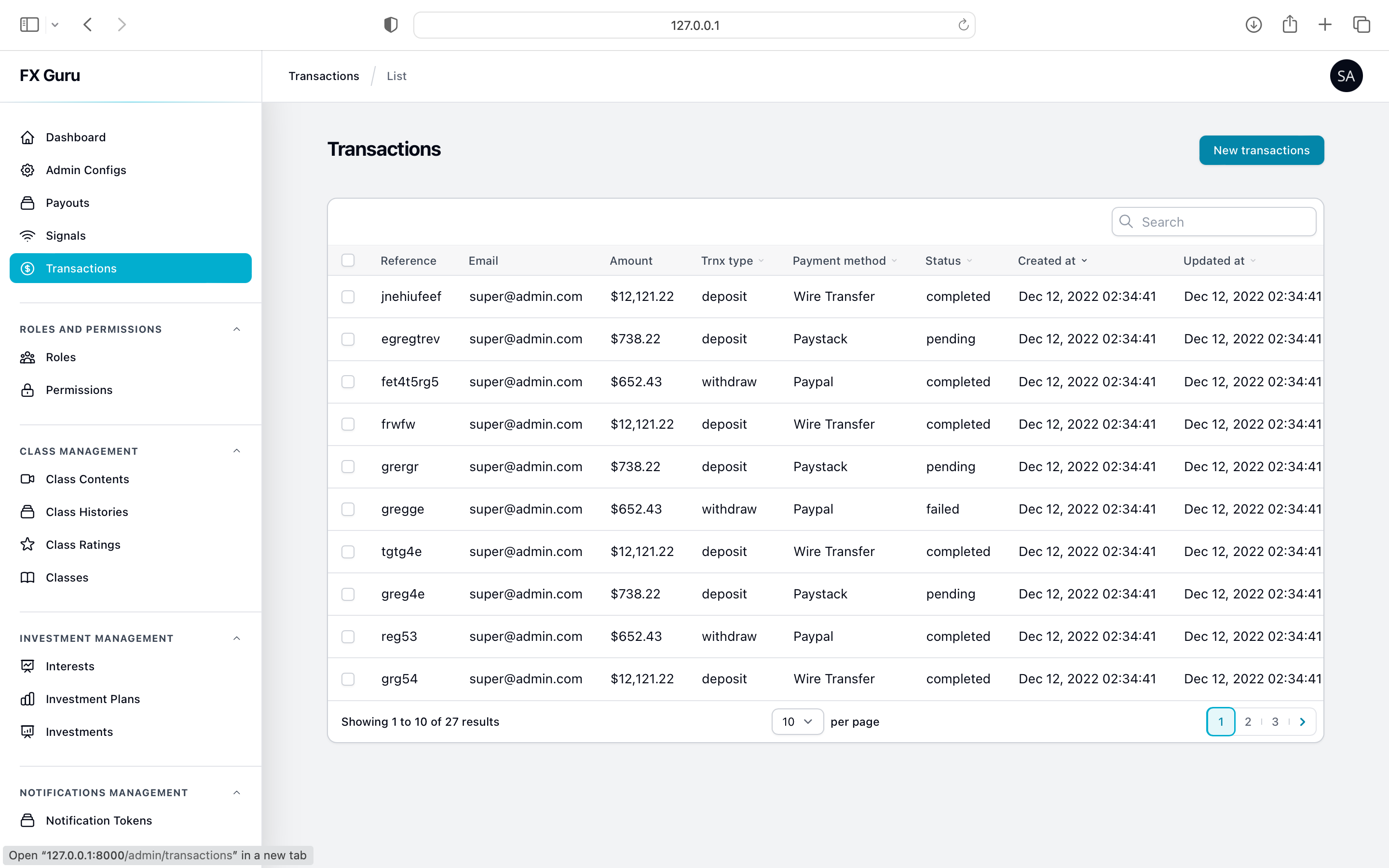Click the browser reload icon

(963, 25)
